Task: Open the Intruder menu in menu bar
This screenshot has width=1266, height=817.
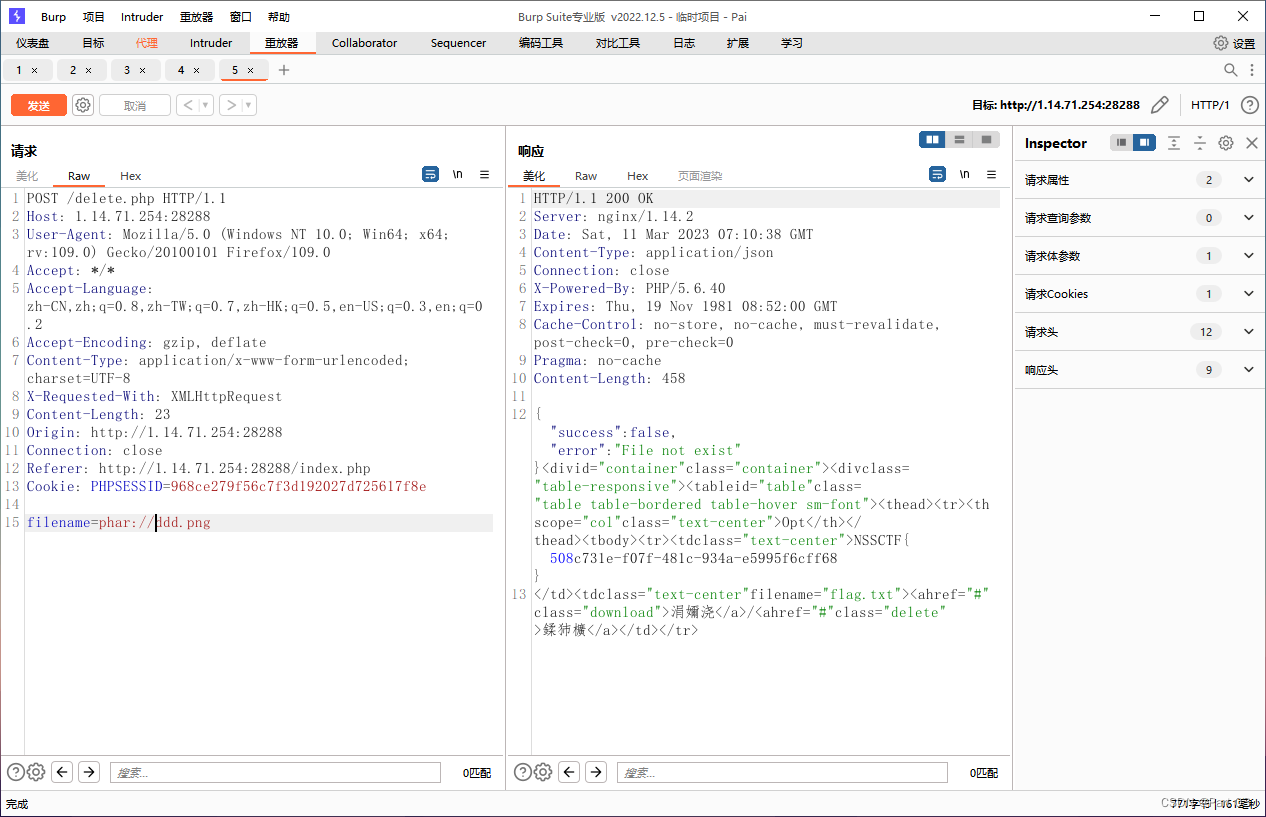Action: coord(142,16)
